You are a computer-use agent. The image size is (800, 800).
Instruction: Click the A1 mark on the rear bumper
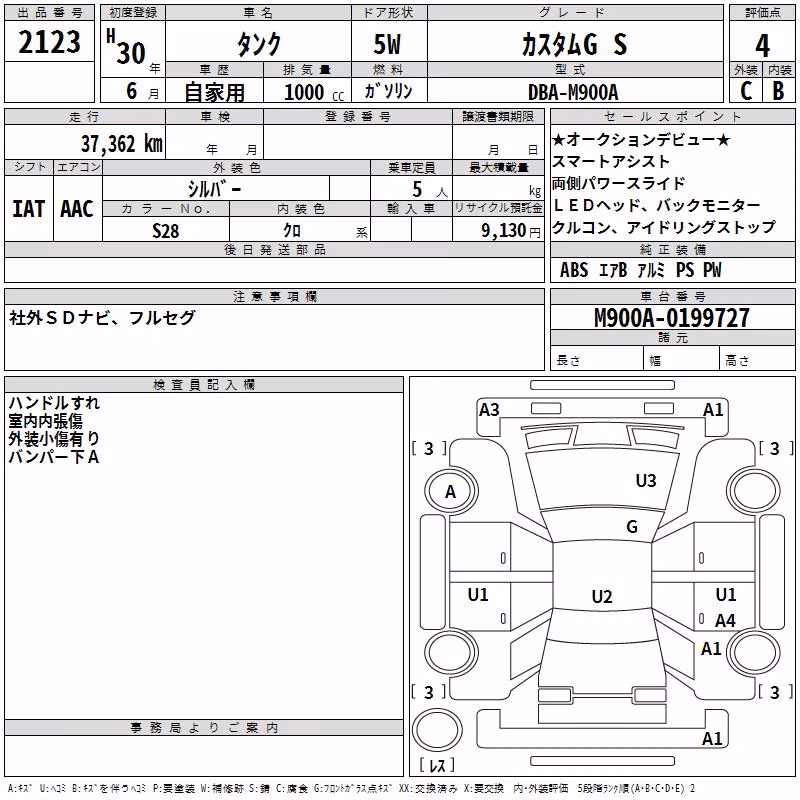712,738
